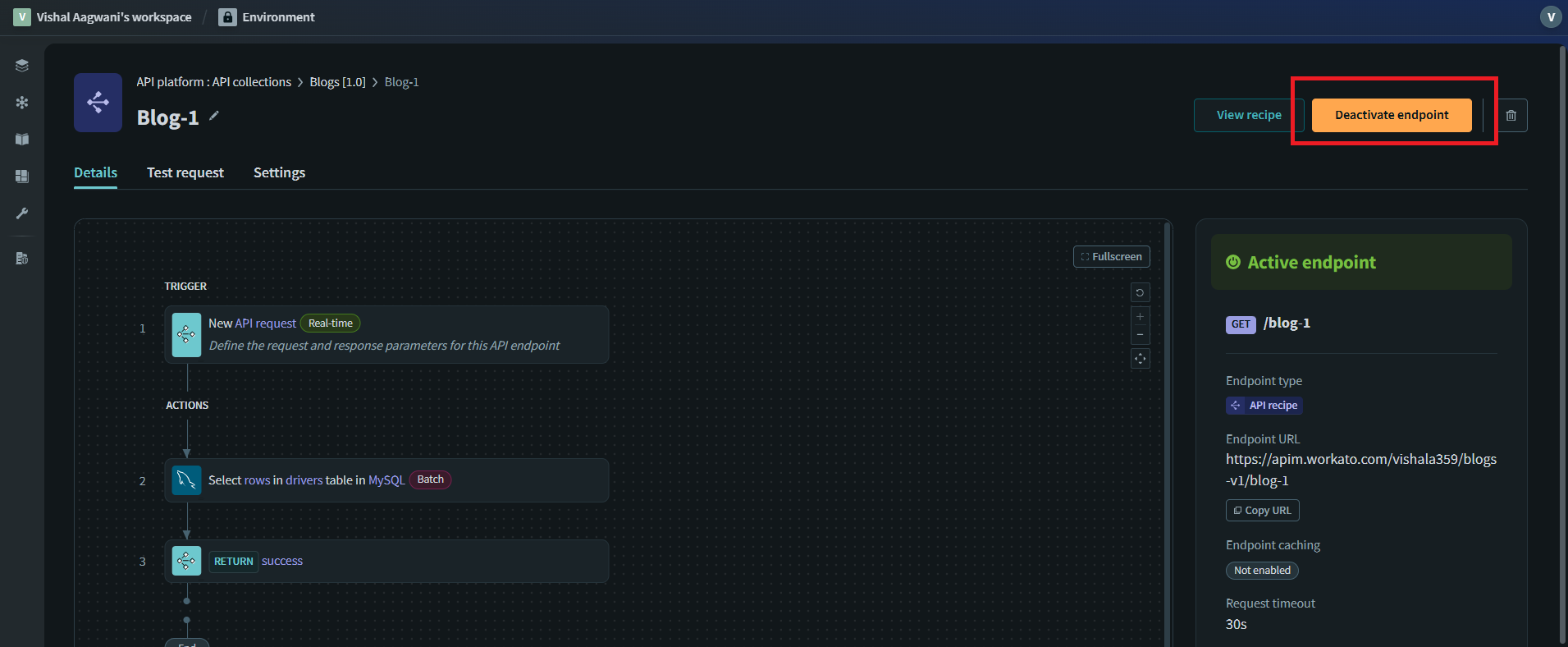
Task: Select the RETURN success step
Action: [x=386, y=562]
